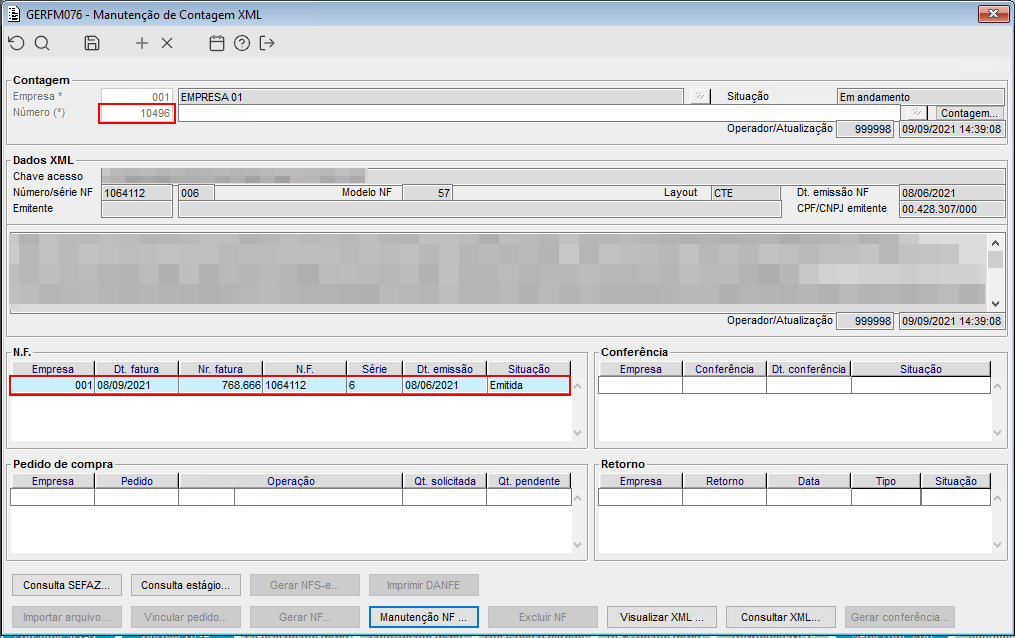This screenshot has height=638, width=1015.
Task: Click the Layout field CTE
Action: tap(746, 193)
